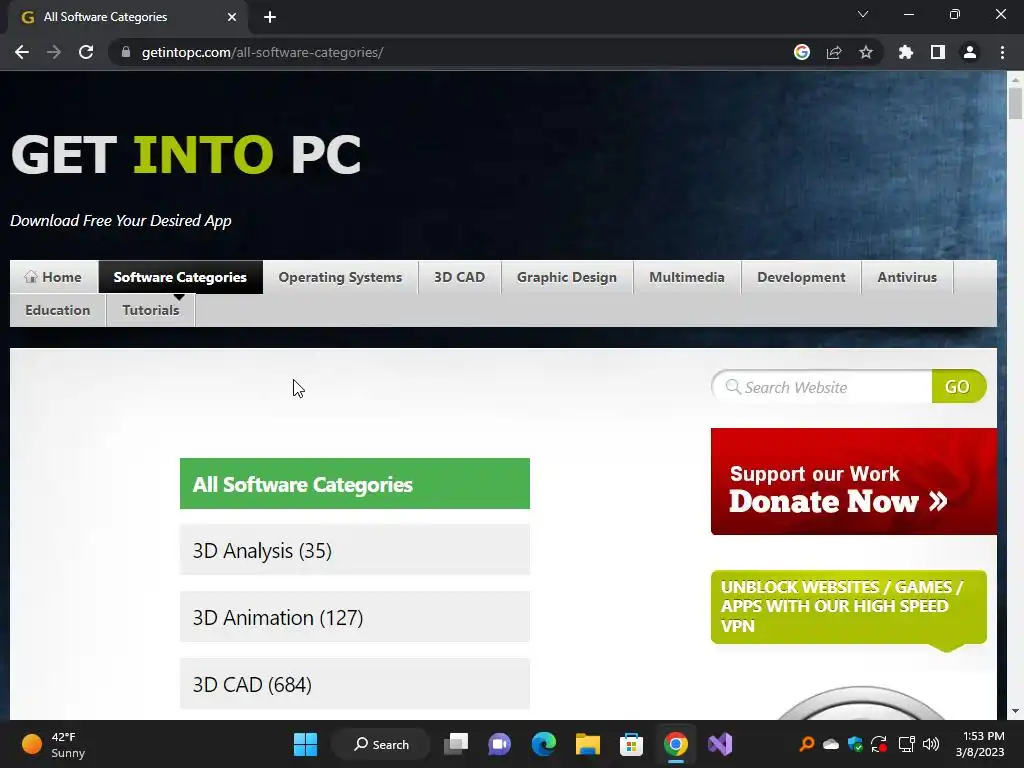Image resolution: width=1024 pixels, height=768 pixels.
Task: Open the Windows Security tray icon
Action: point(855,744)
